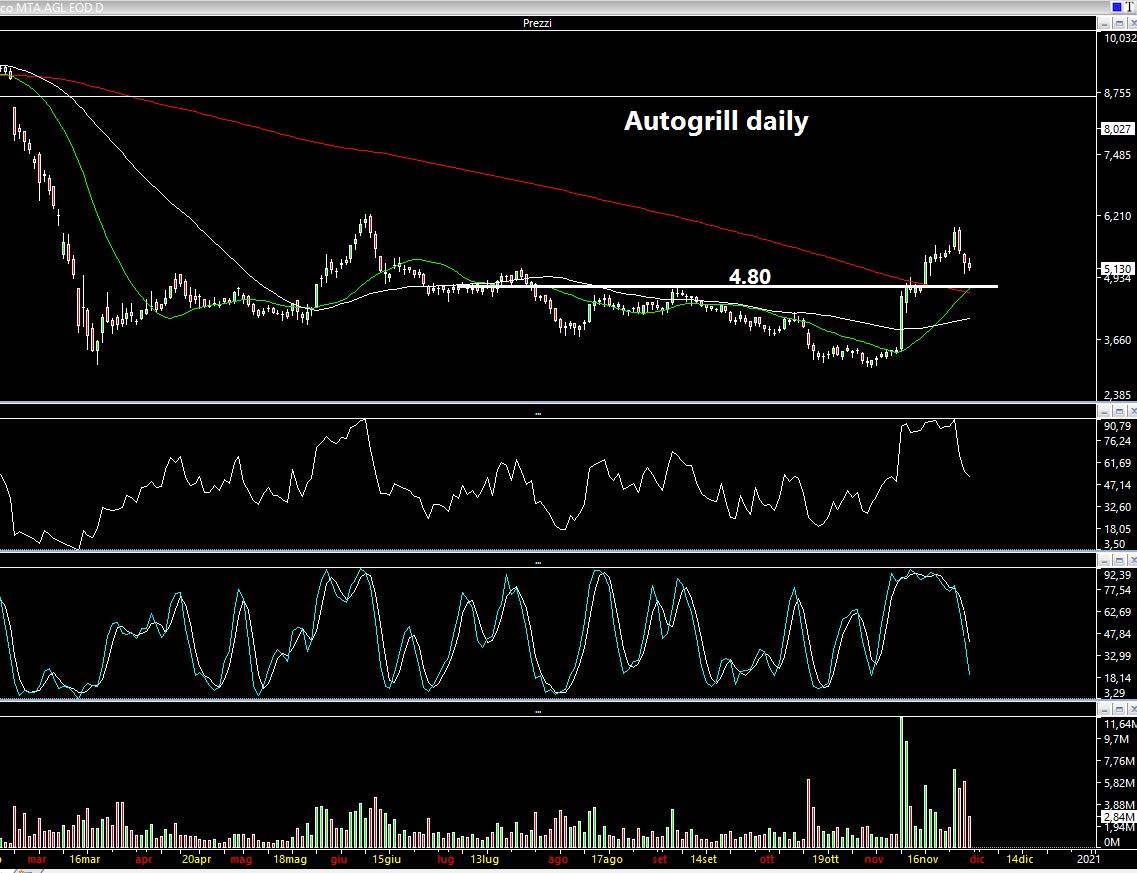Click the Prezzi panel title
The height and width of the screenshot is (873, 1137).
pos(537,23)
